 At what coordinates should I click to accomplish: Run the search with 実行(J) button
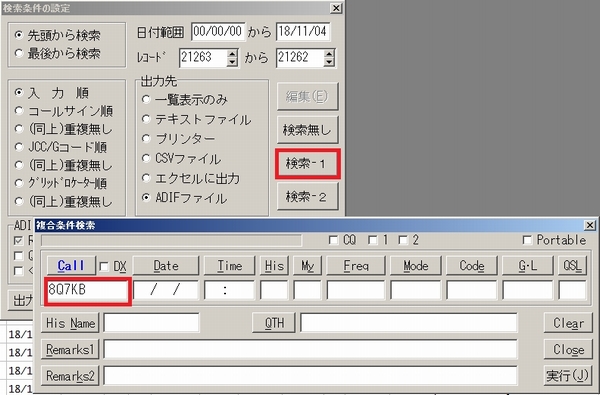pyautogui.click(x=568, y=375)
